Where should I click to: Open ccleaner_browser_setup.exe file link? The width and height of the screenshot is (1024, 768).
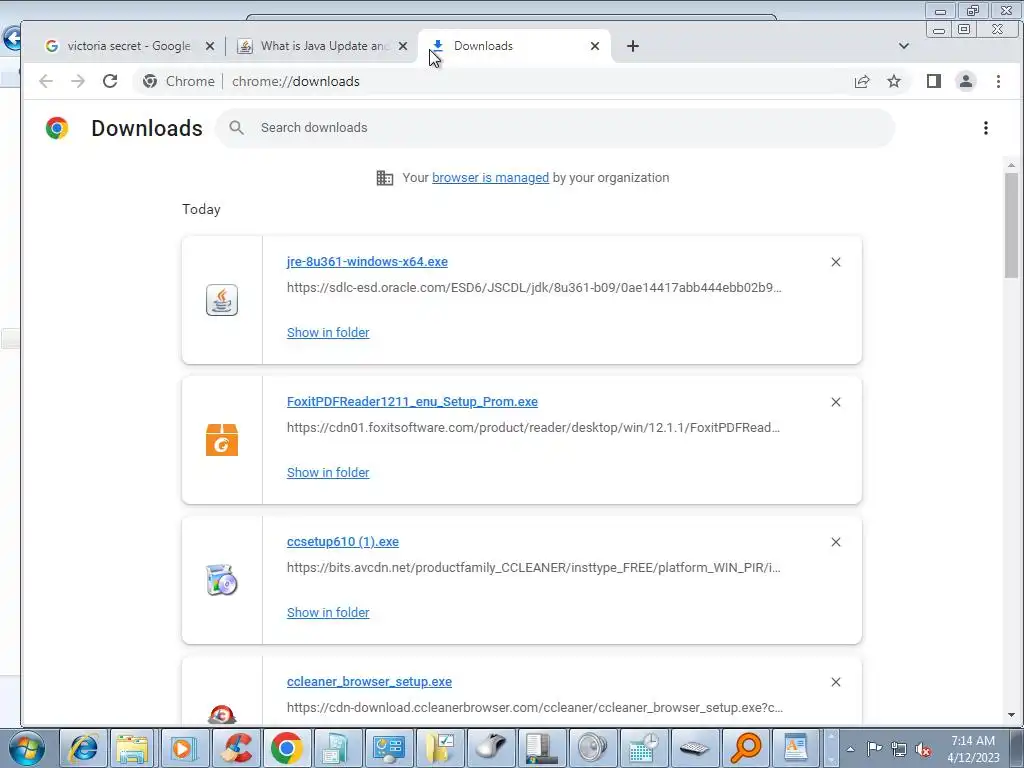369,681
